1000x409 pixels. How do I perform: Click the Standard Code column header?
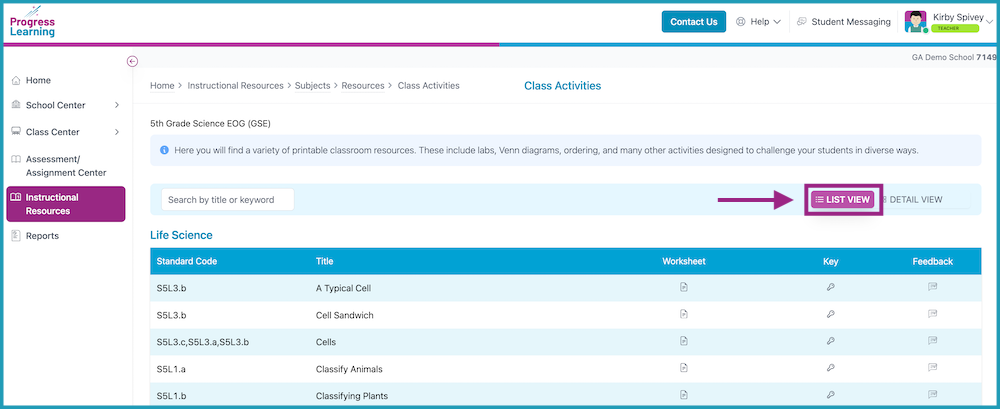click(187, 262)
